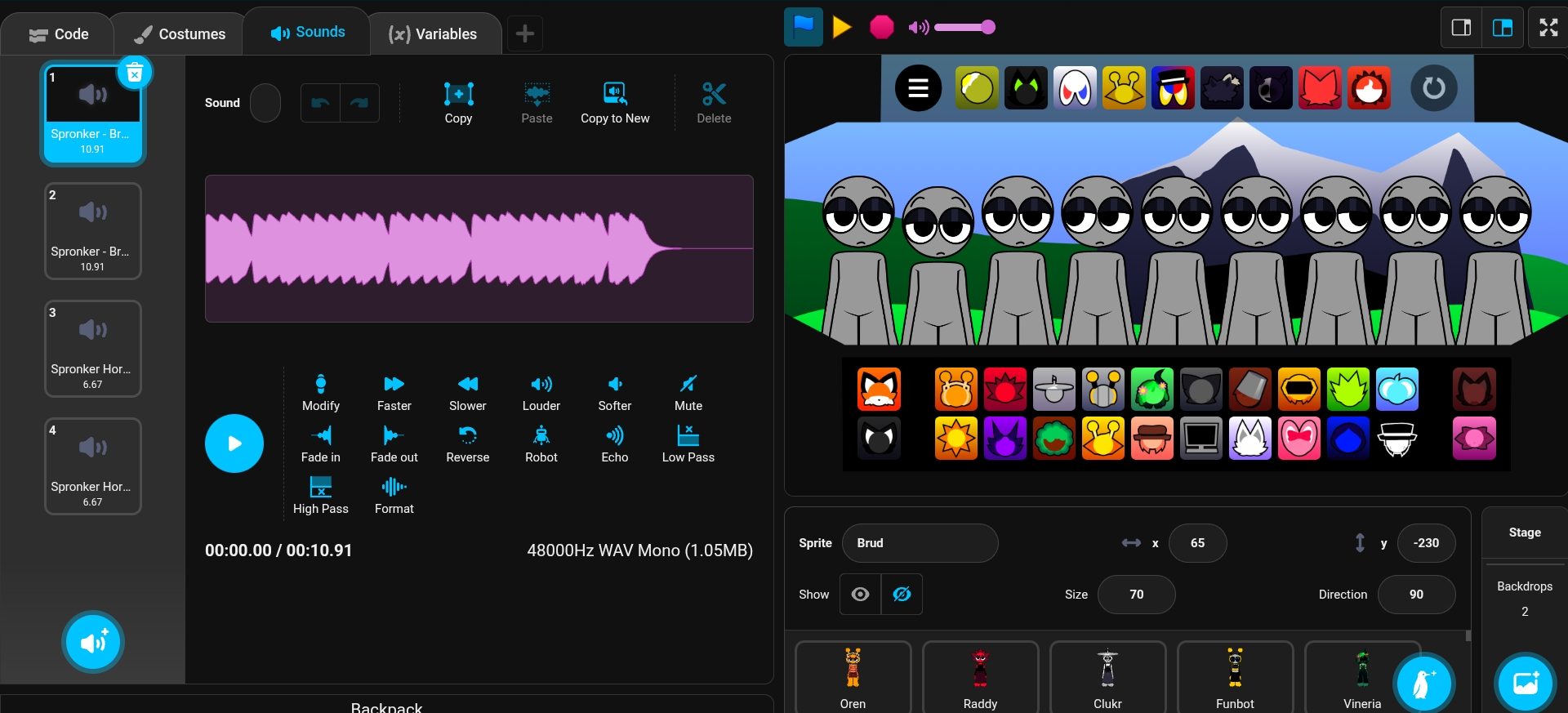Screen dimensions: 1568x713
Task: Apply the Fade out effect
Action: point(394,444)
